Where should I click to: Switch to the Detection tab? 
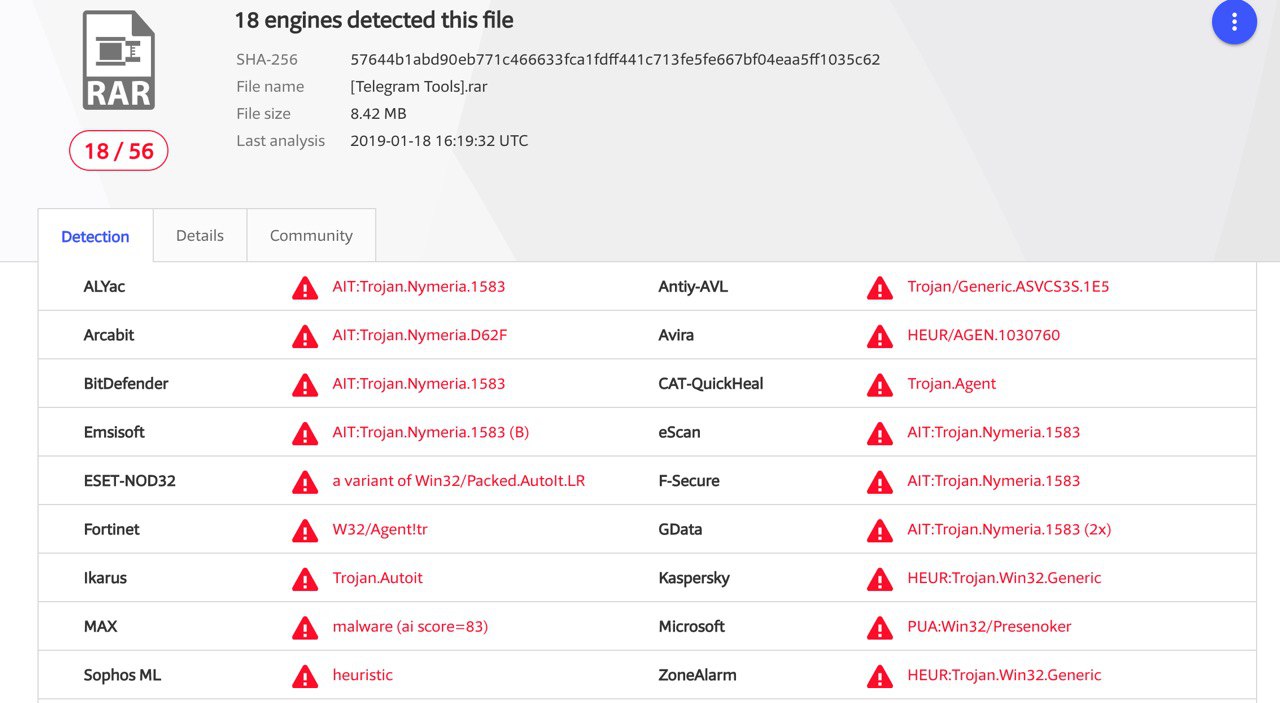click(95, 236)
